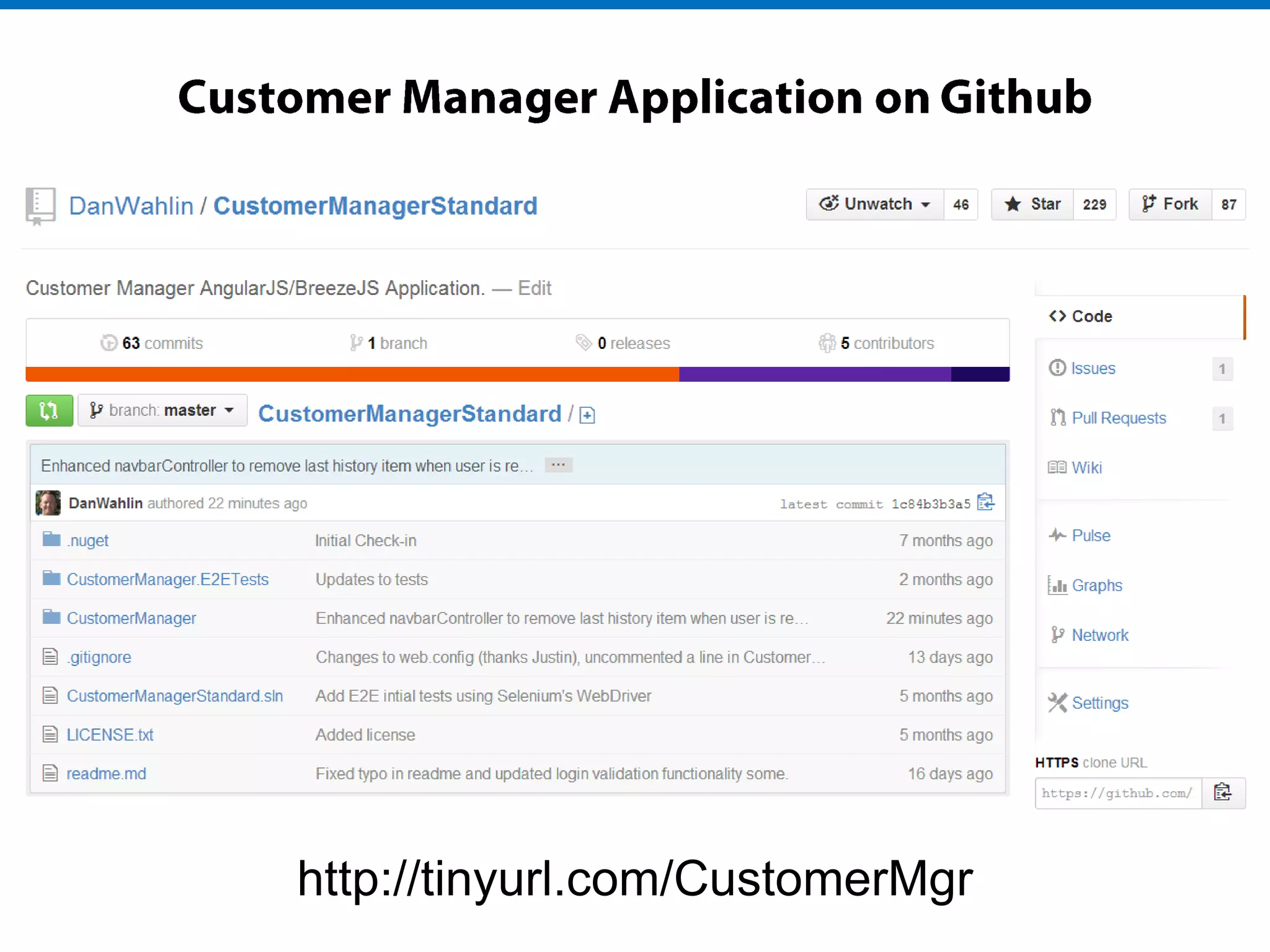Viewport: 1270px width, 952px height.
Task: Click DanWahlin's avatar picture
Action: coord(48,503)
